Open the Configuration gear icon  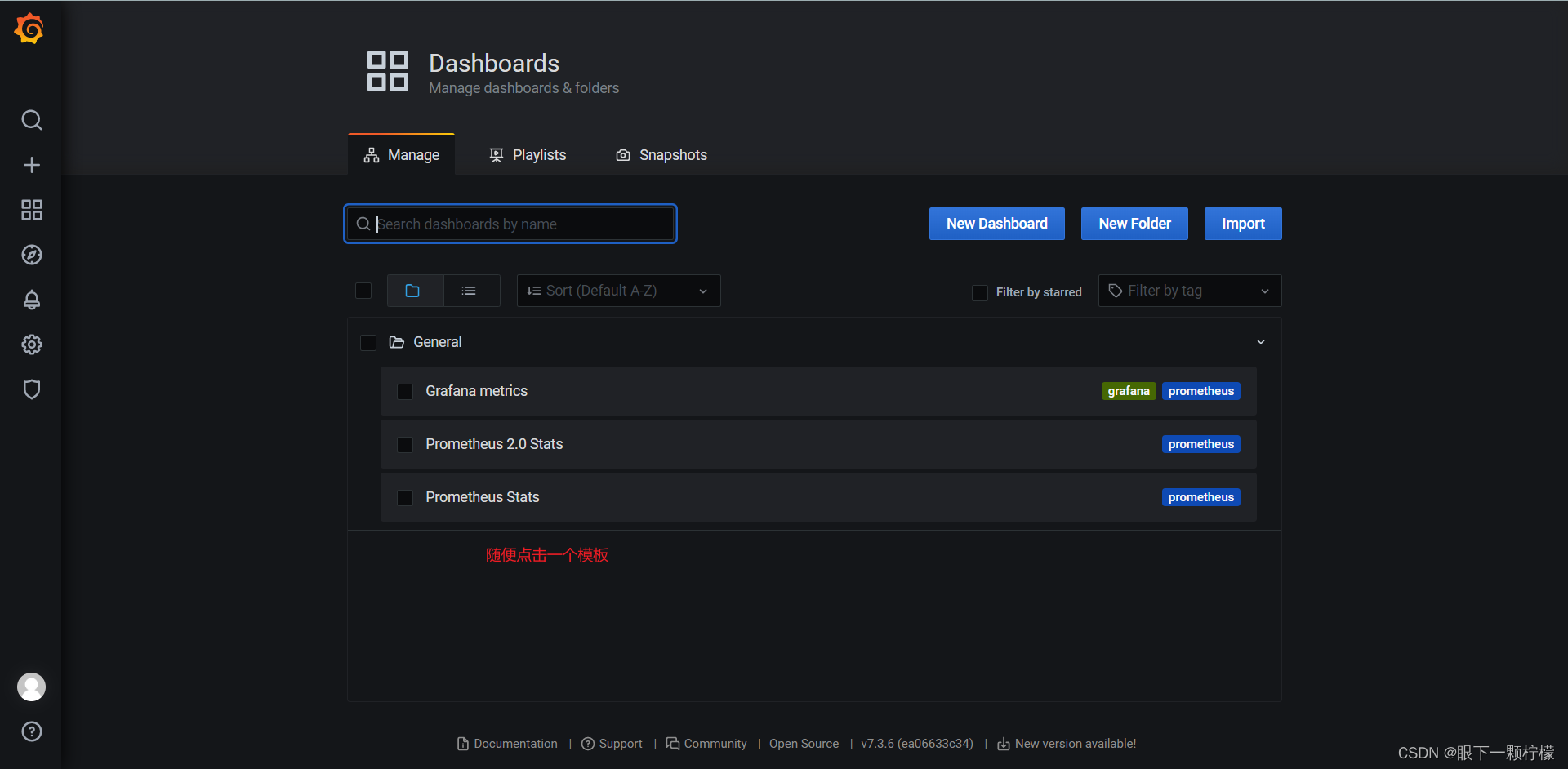tap(31, 344)
